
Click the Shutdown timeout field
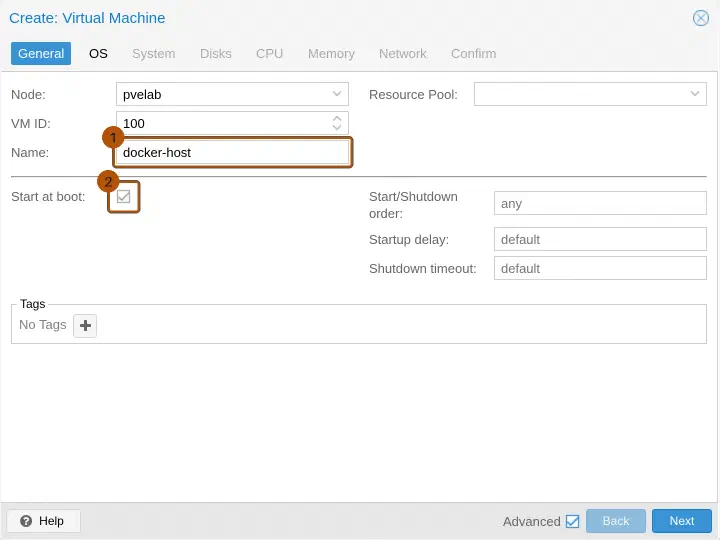(600, 268)
